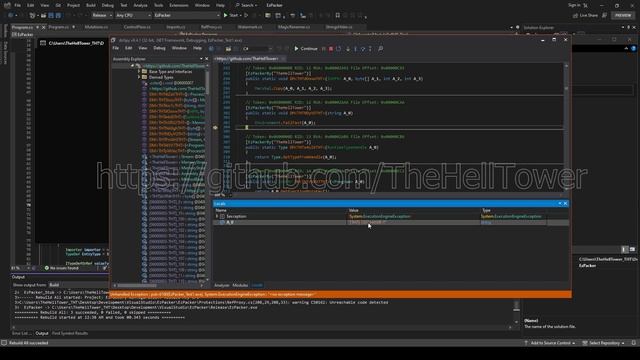Click the Live Share icon in Visual Studio
Screen dimensions: 640x360
coord(576,15)
